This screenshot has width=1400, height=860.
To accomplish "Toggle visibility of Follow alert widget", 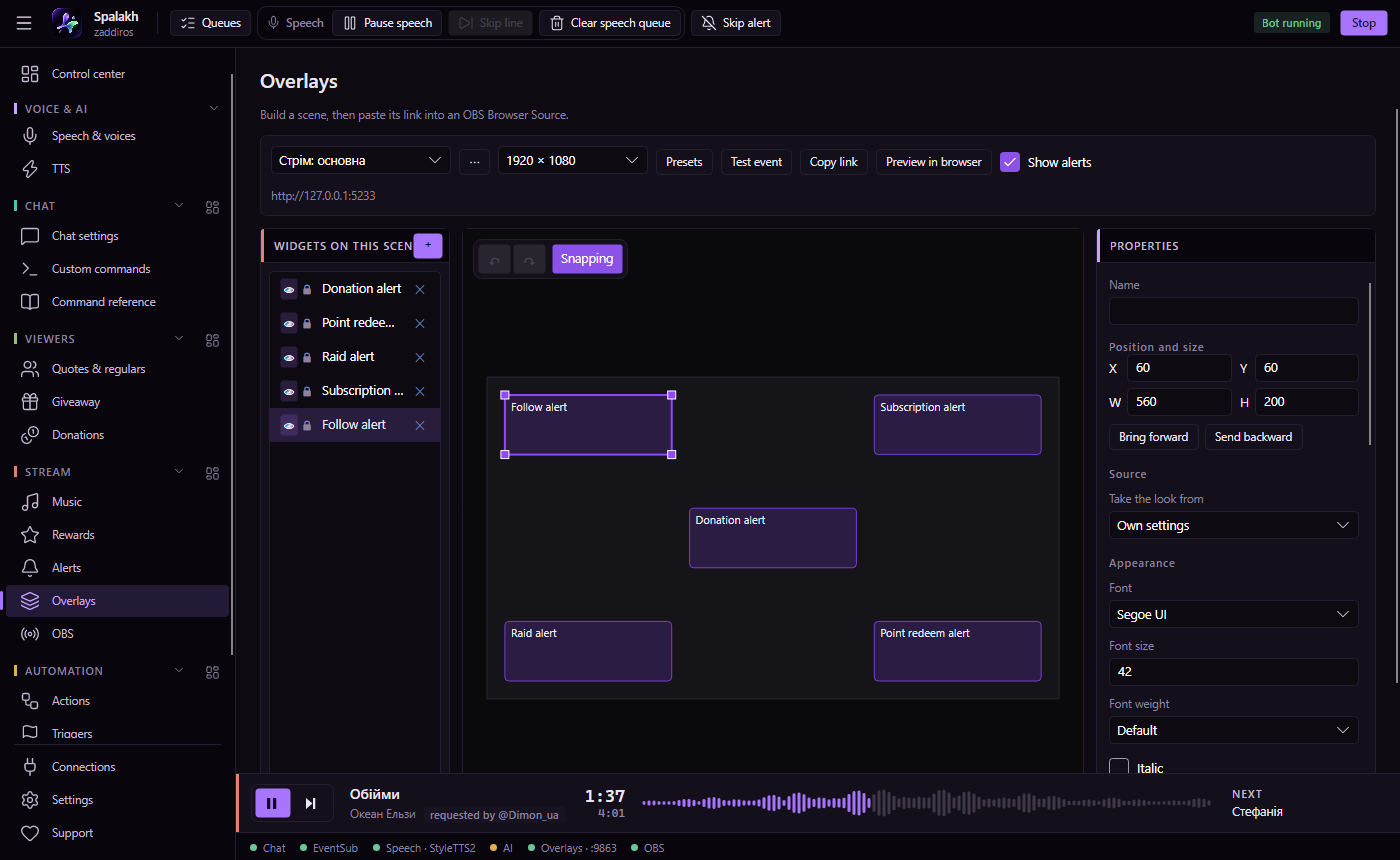I will tap(289, 425).
